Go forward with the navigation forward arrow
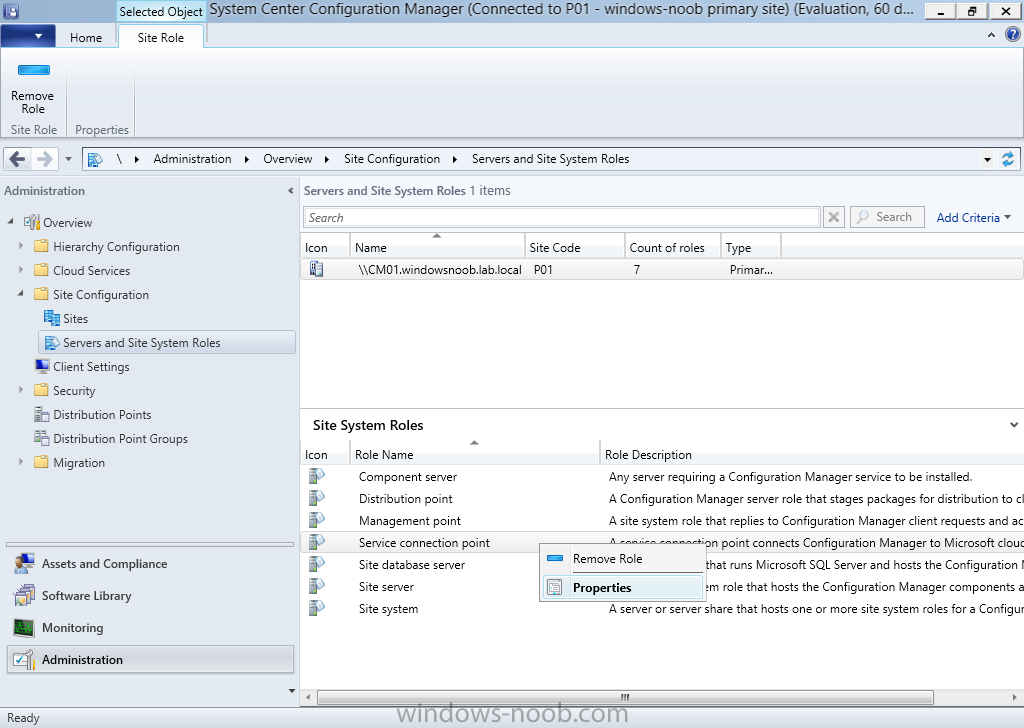 [44, 159]
